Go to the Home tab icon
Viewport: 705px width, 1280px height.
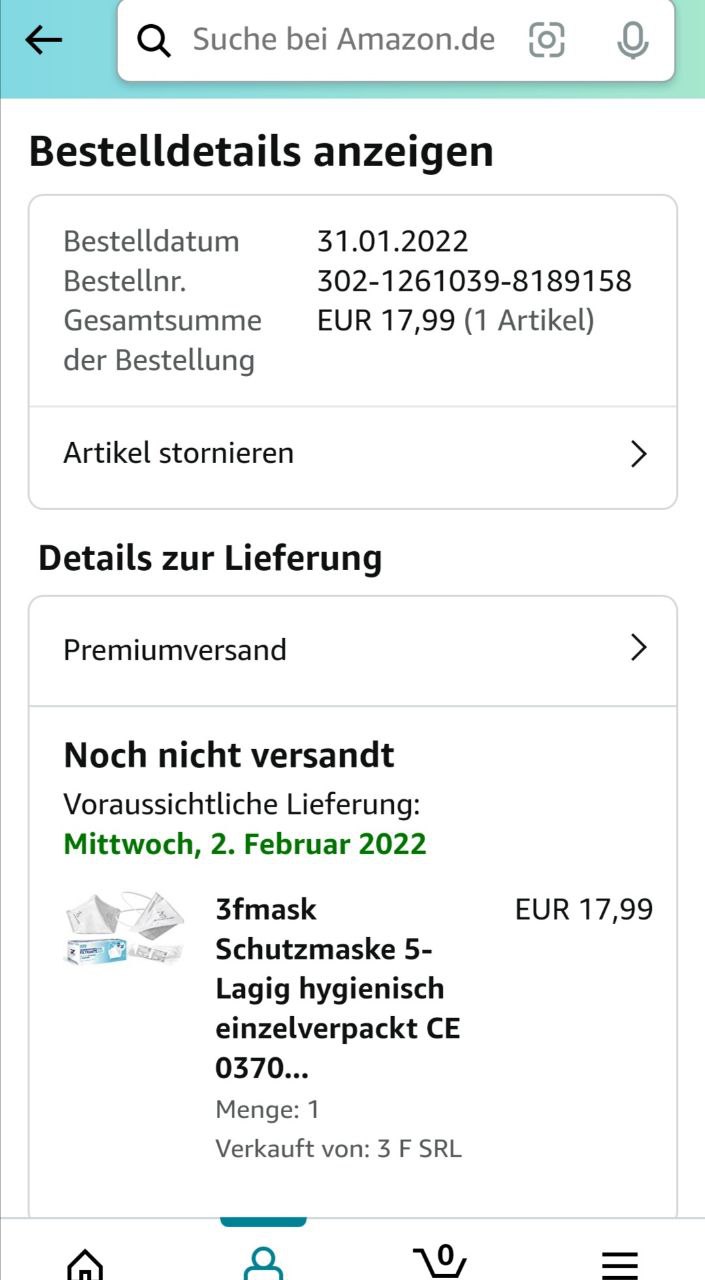[84, 1264]
